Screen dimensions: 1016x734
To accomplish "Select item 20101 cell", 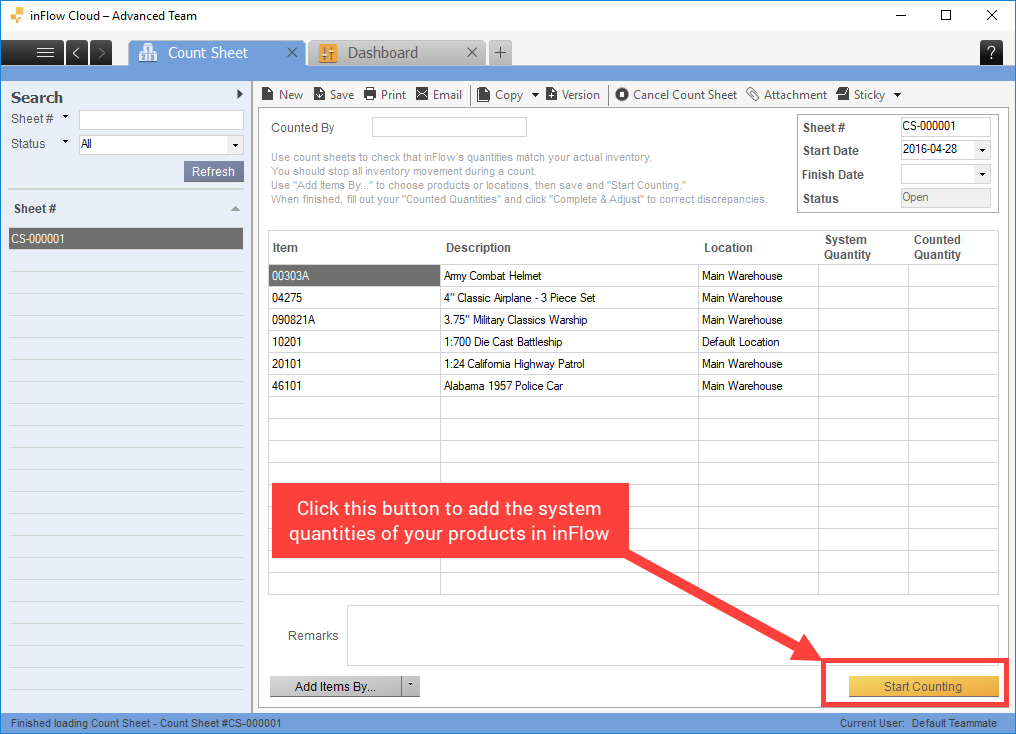I will click(x=354, y=364).
